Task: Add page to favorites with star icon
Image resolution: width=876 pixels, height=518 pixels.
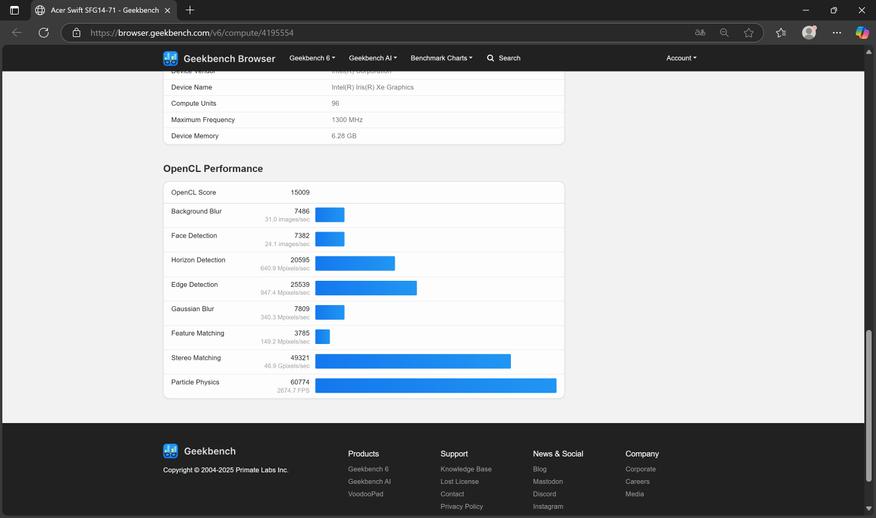Action: pyautogui.click(x=749, y=32)
